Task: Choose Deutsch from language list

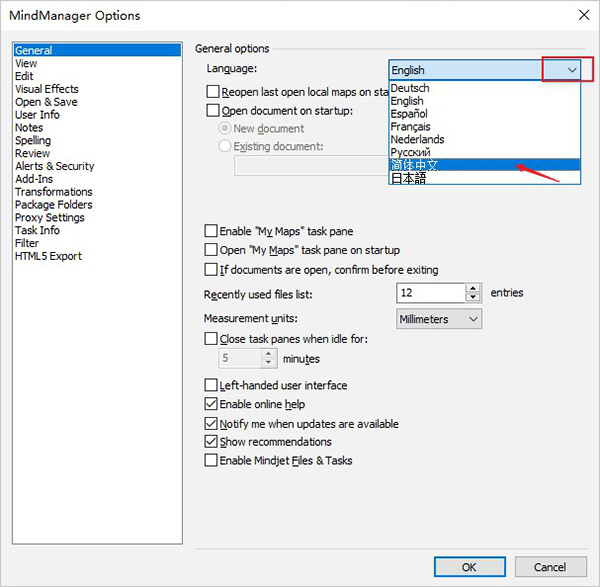Action: pos(484,88)
